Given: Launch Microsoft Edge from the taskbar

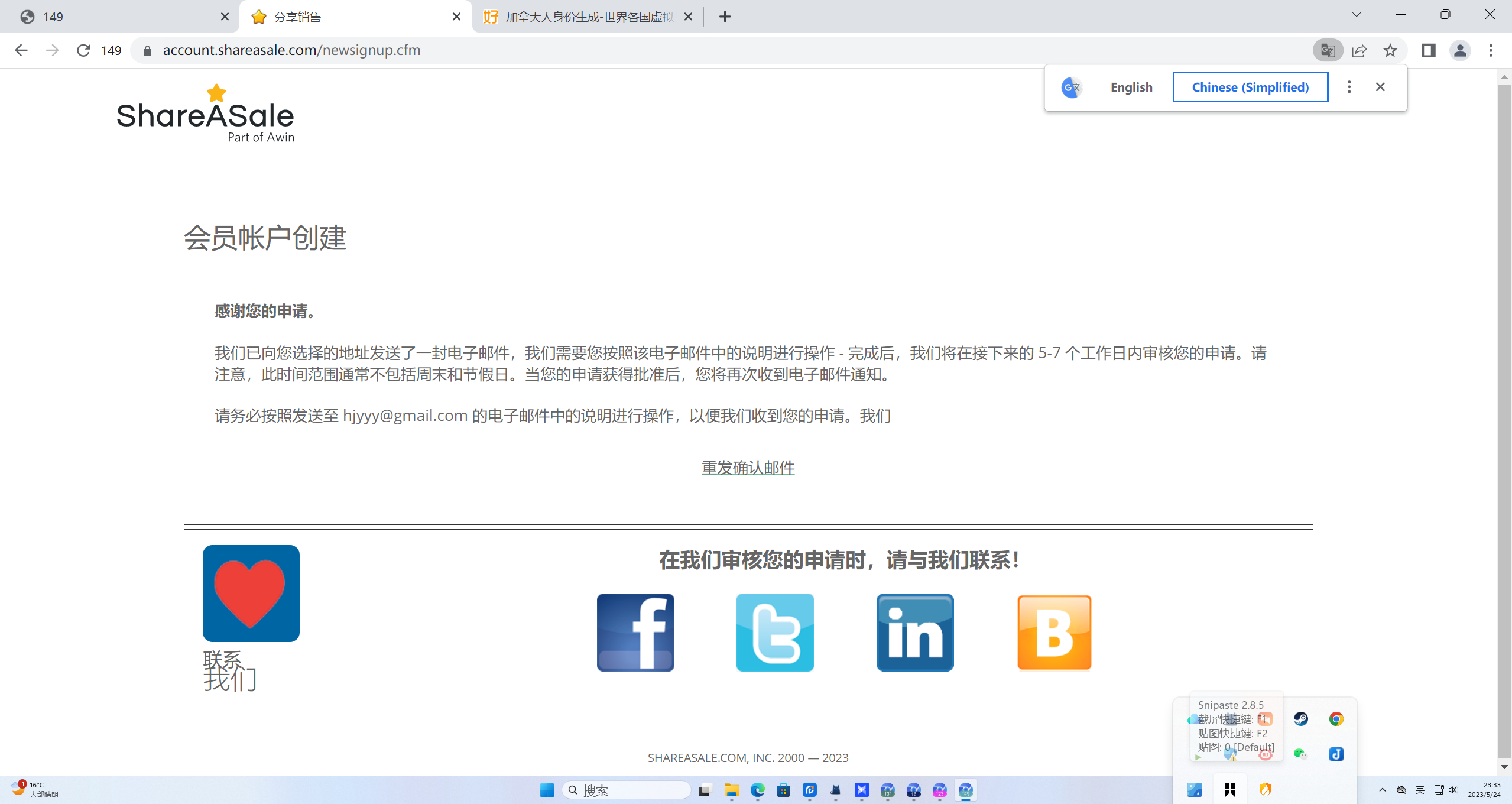Looking at the screenshot, I should [x=757, y=790].
